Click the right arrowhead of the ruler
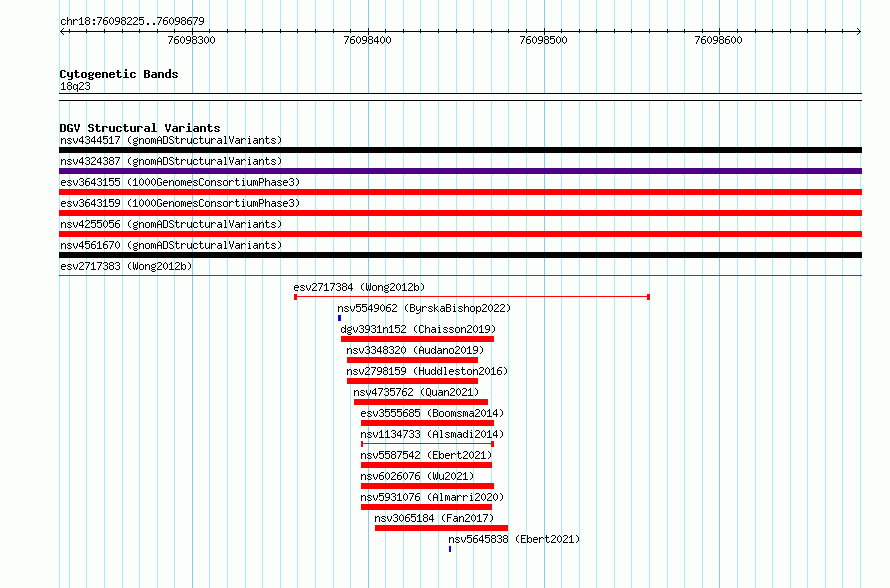The height and width of the screenshot is (588, 890). 859,32
